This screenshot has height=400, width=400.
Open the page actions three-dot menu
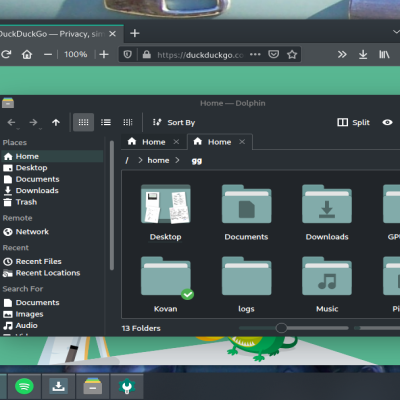coord(255,54)
